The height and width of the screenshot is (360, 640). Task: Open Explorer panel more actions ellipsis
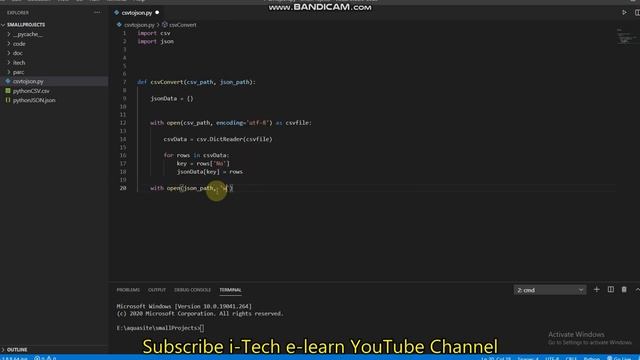point(97,13)
